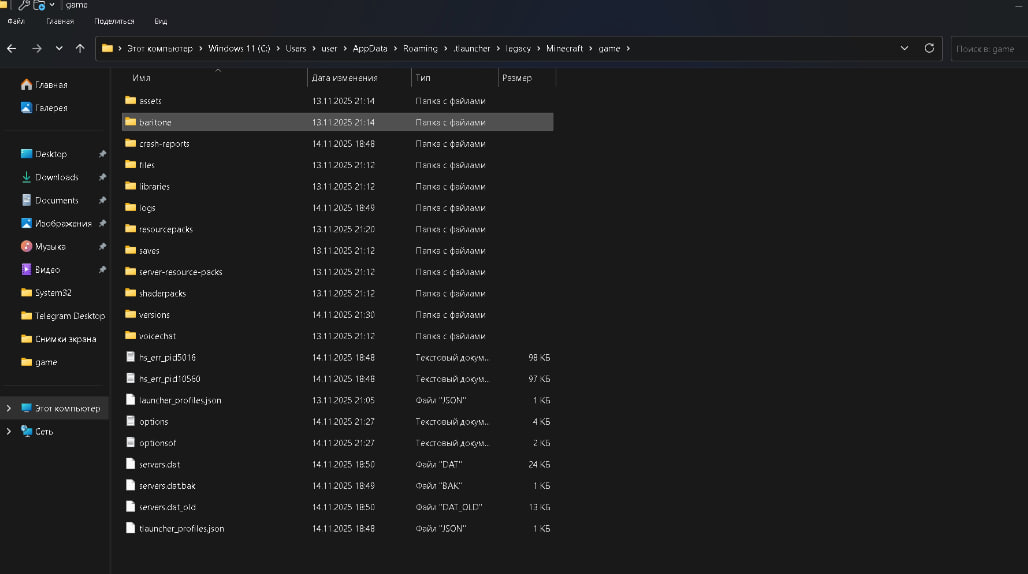Select the baritone folder icon
Image resolution: width=1028 pixels, height=574 pixels.
[x=130, y=122]
